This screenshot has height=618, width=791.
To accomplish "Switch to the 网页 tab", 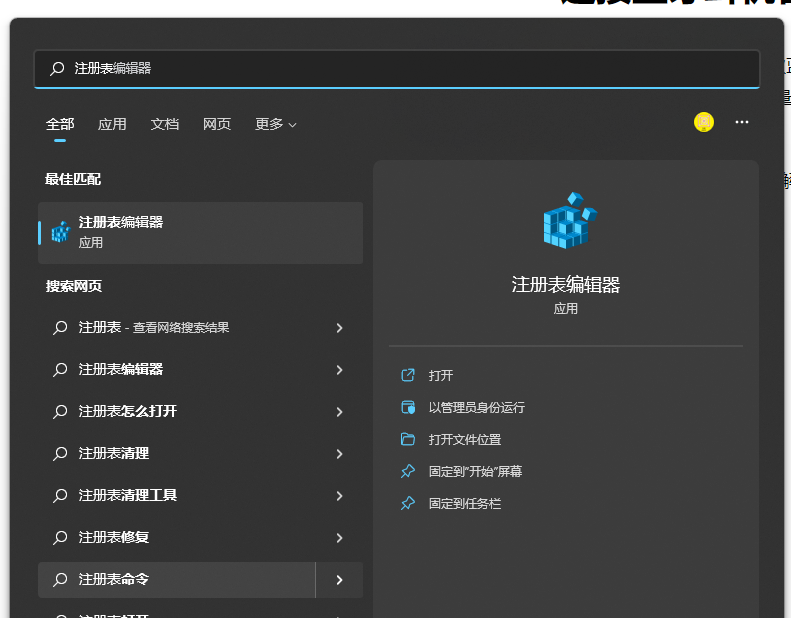I will (217, 124).
